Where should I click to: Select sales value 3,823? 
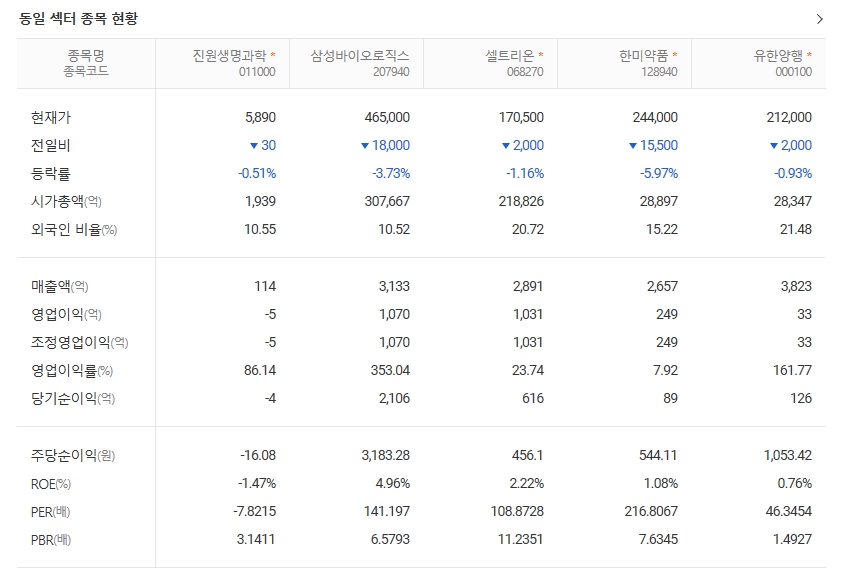796,286
